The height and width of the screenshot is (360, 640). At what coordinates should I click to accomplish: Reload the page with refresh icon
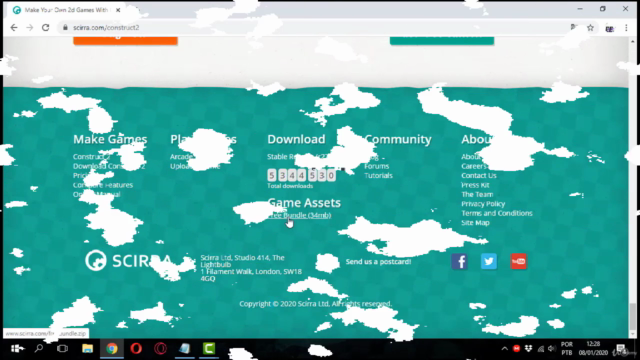46,27
